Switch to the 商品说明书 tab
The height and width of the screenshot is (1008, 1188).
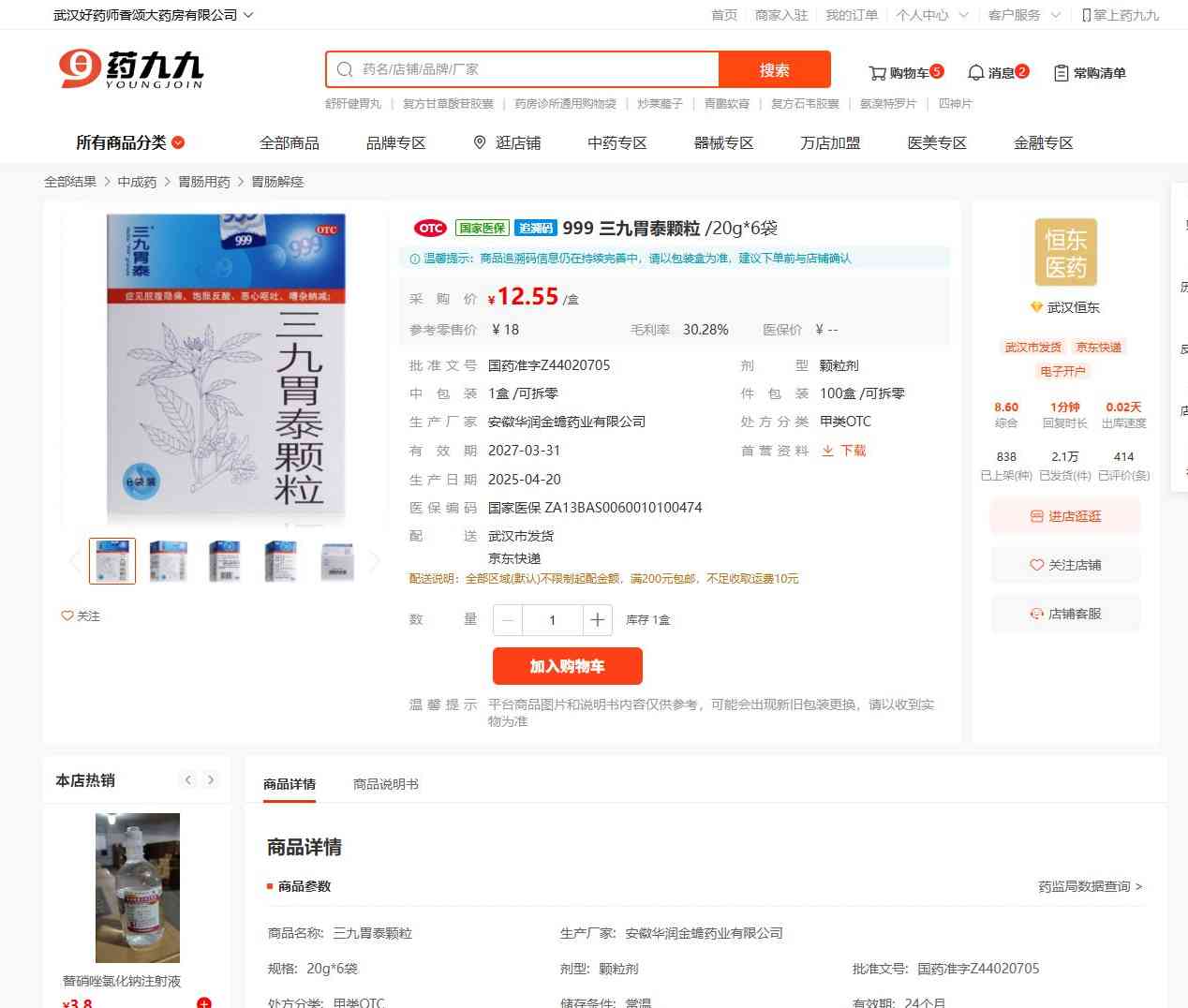[386, 784]
